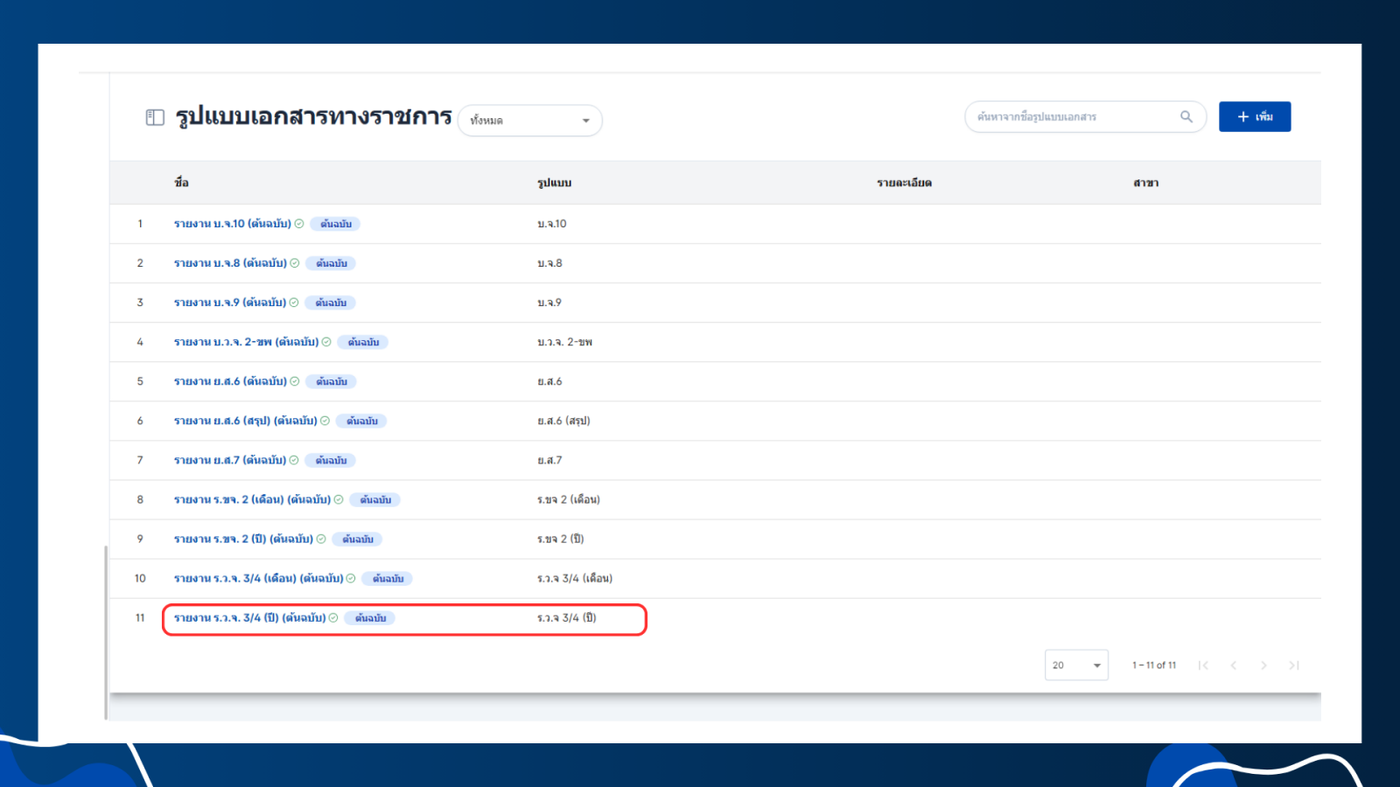Click the รูปแบบ cell in row 5
The image size is (1400, 787).
(550, 381)
